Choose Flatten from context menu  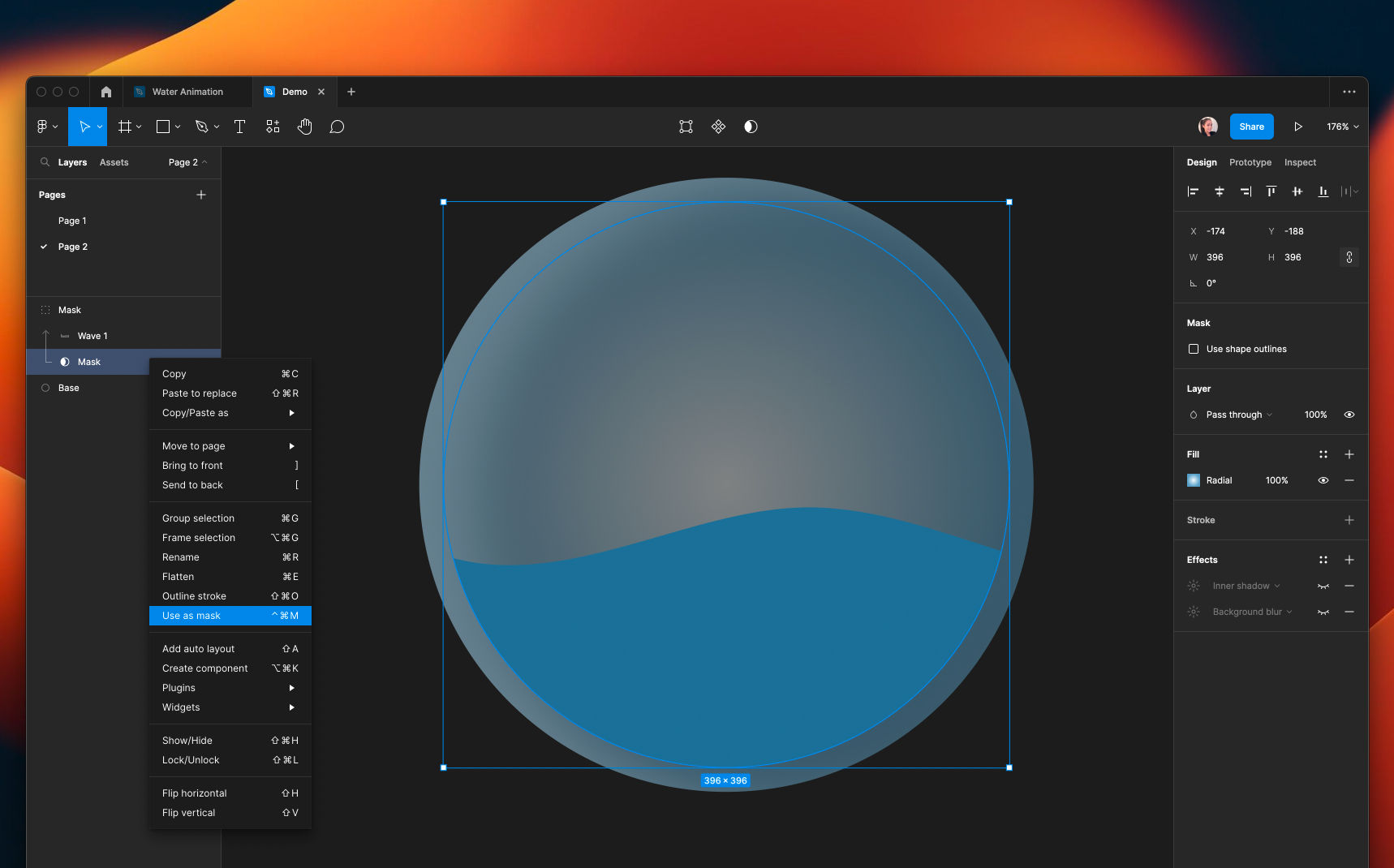tap(230, 577)
